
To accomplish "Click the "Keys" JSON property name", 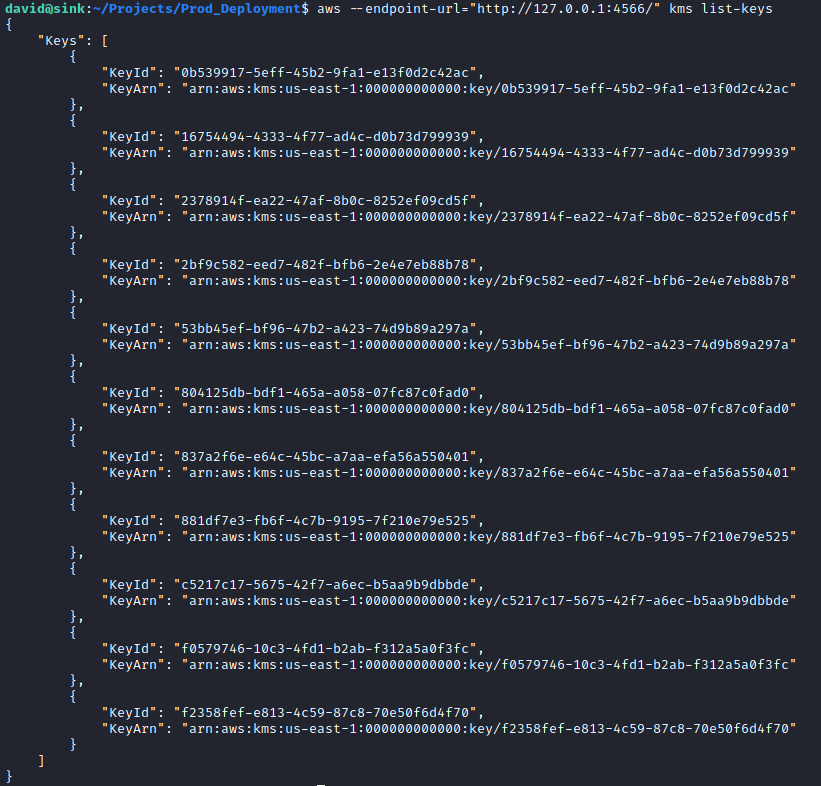I will [62, 41].
